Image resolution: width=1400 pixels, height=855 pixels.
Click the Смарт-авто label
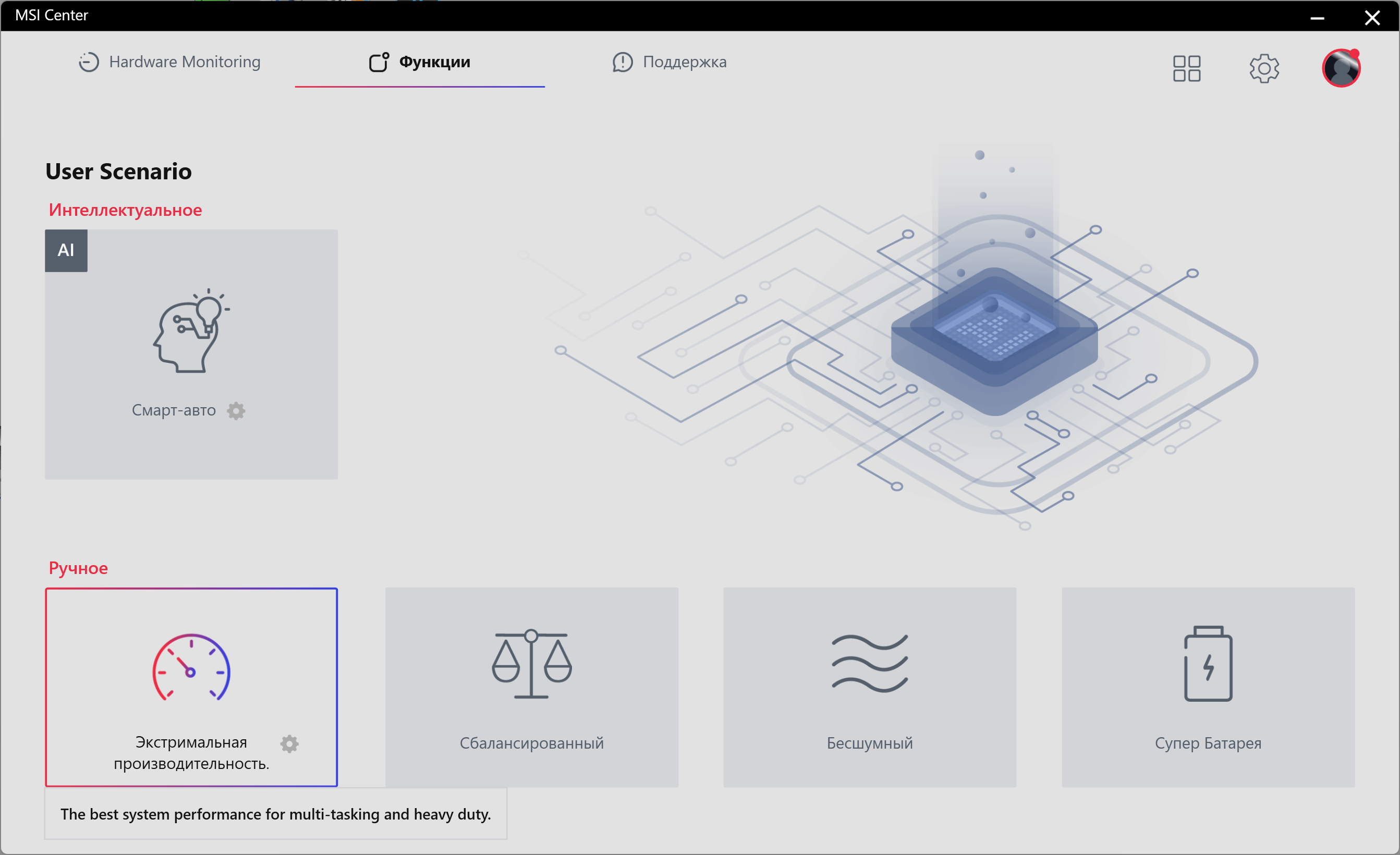tap(173, 410)
